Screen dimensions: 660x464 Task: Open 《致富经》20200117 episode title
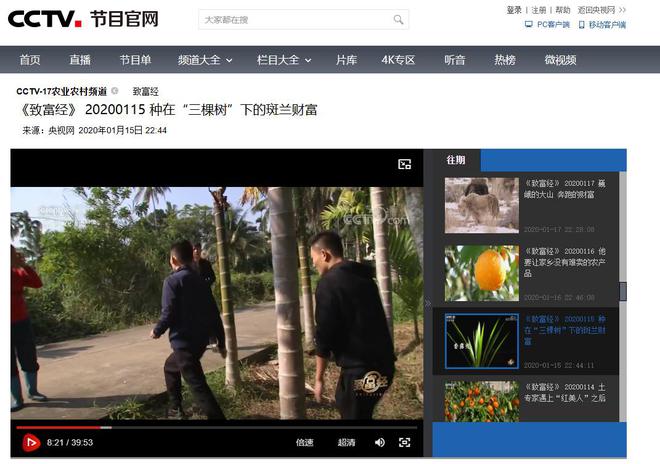tap(564, 189)
